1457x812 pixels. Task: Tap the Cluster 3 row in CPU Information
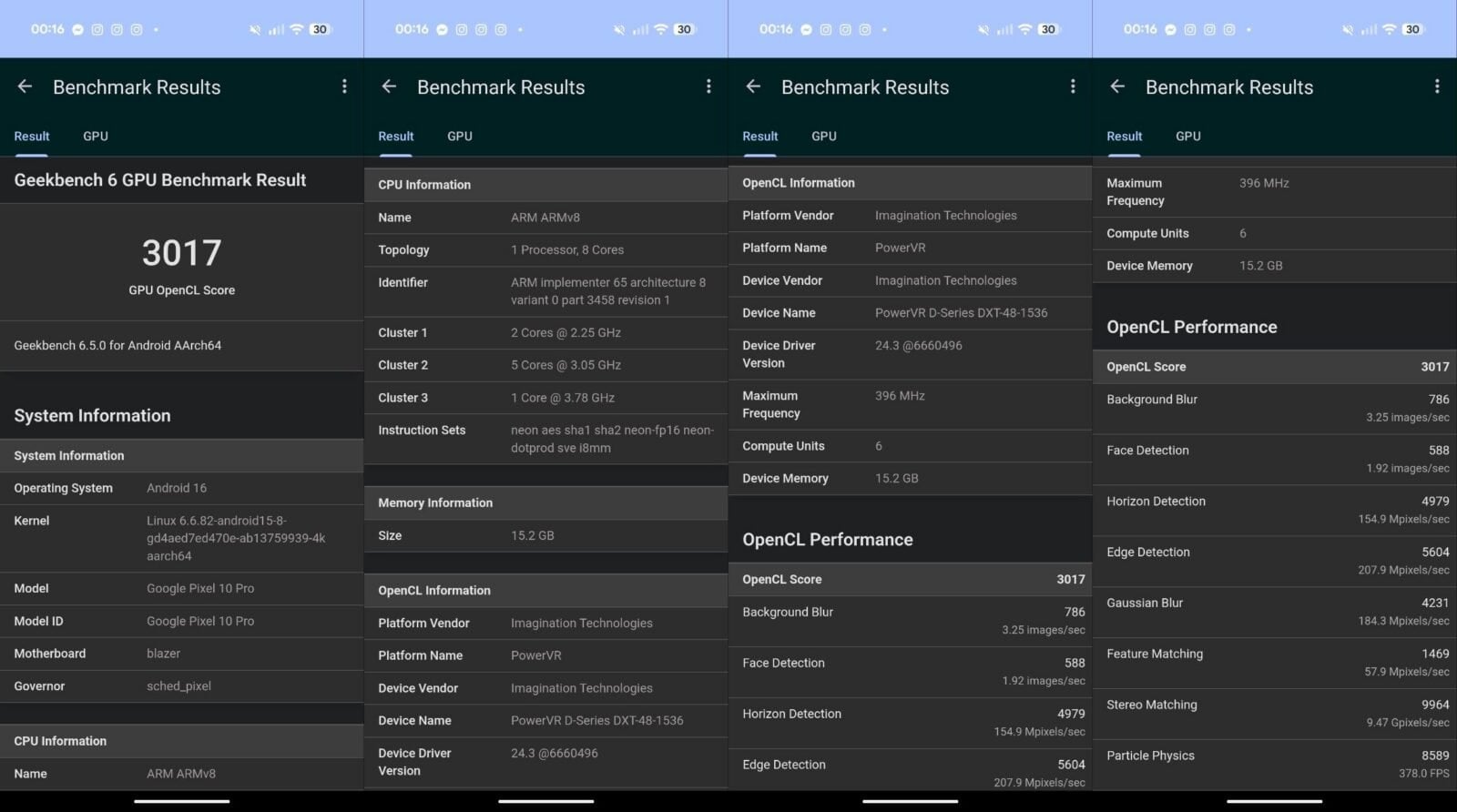[546, 398]
